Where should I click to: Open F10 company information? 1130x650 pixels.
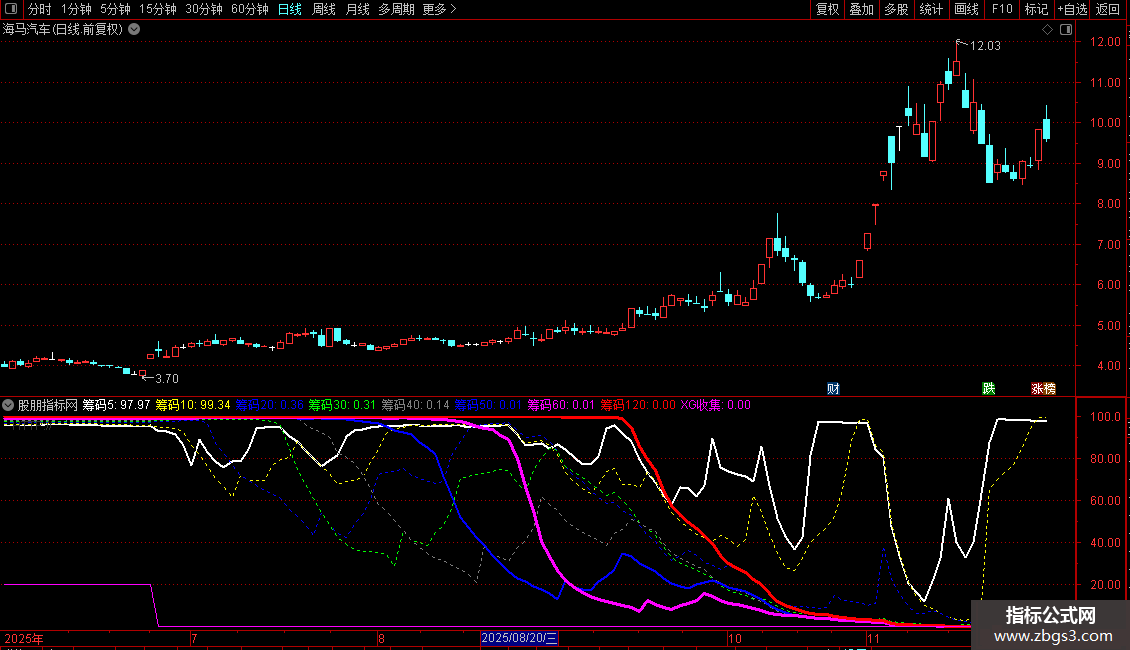coord(1001,10)
